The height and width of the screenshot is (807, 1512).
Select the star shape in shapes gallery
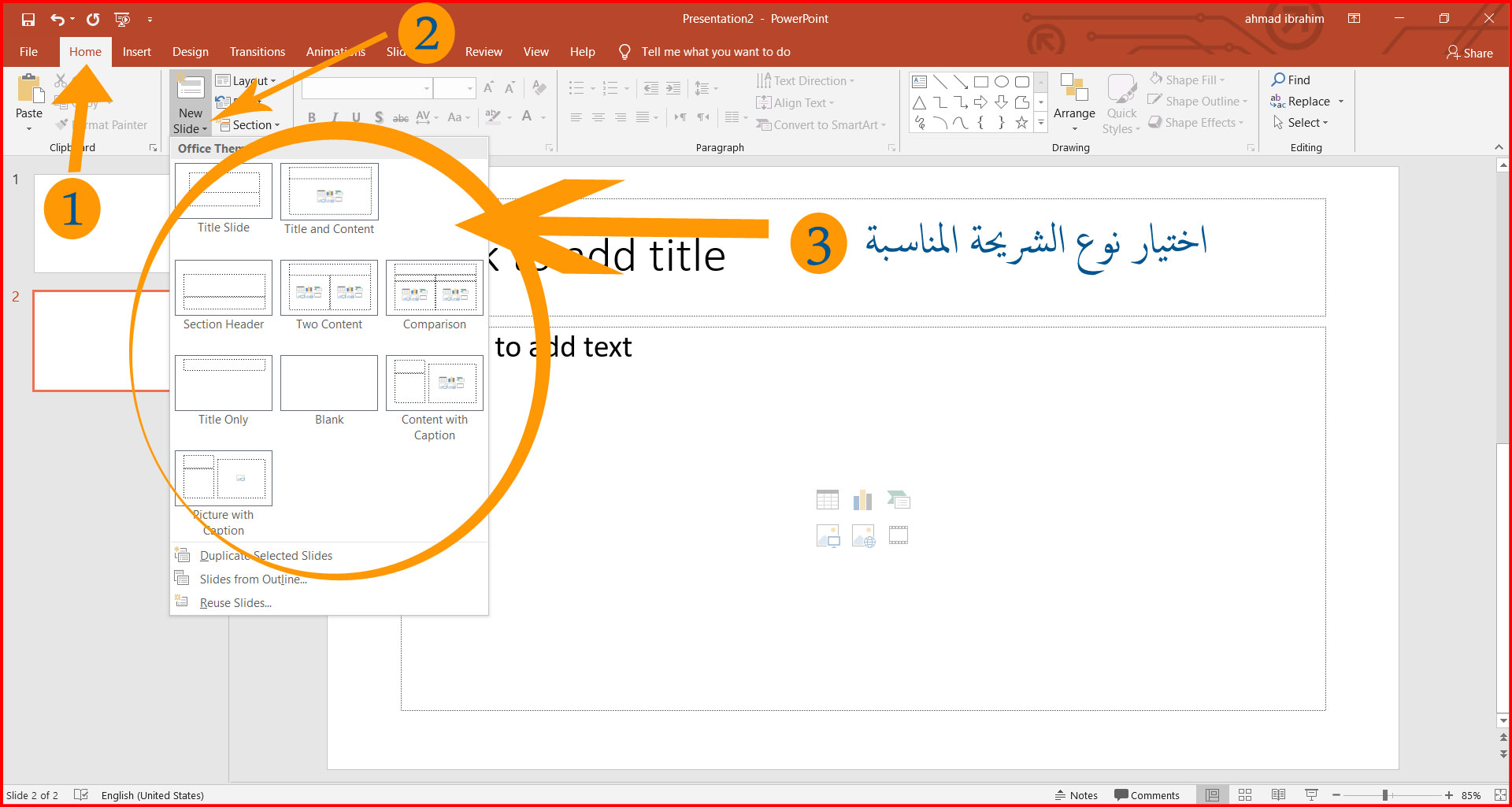1021,122
